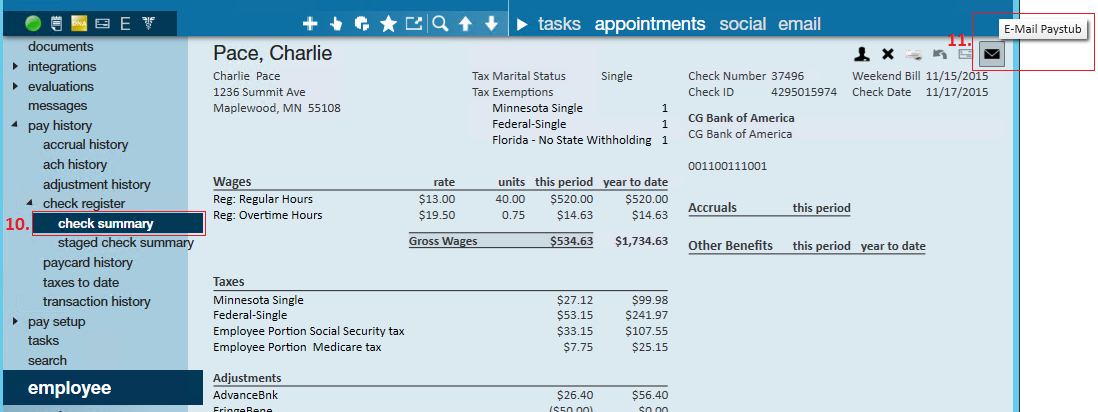Click the pop-out window icon in toolbar

pyautogui.click(x=415, y=24)
